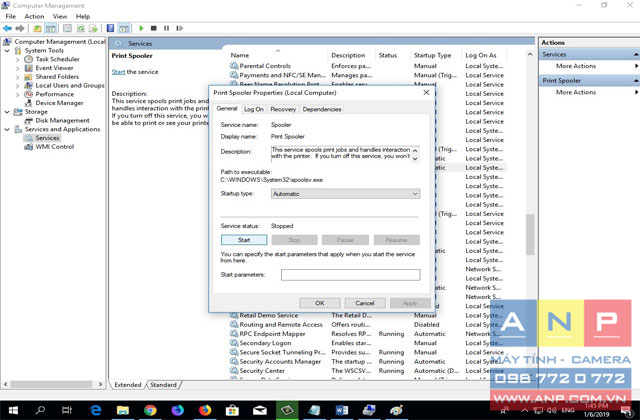Click the services list vertical scrollbar thumb
Image resolution: width=640 pixels, height=420 pixels.
tap(530, 234)
